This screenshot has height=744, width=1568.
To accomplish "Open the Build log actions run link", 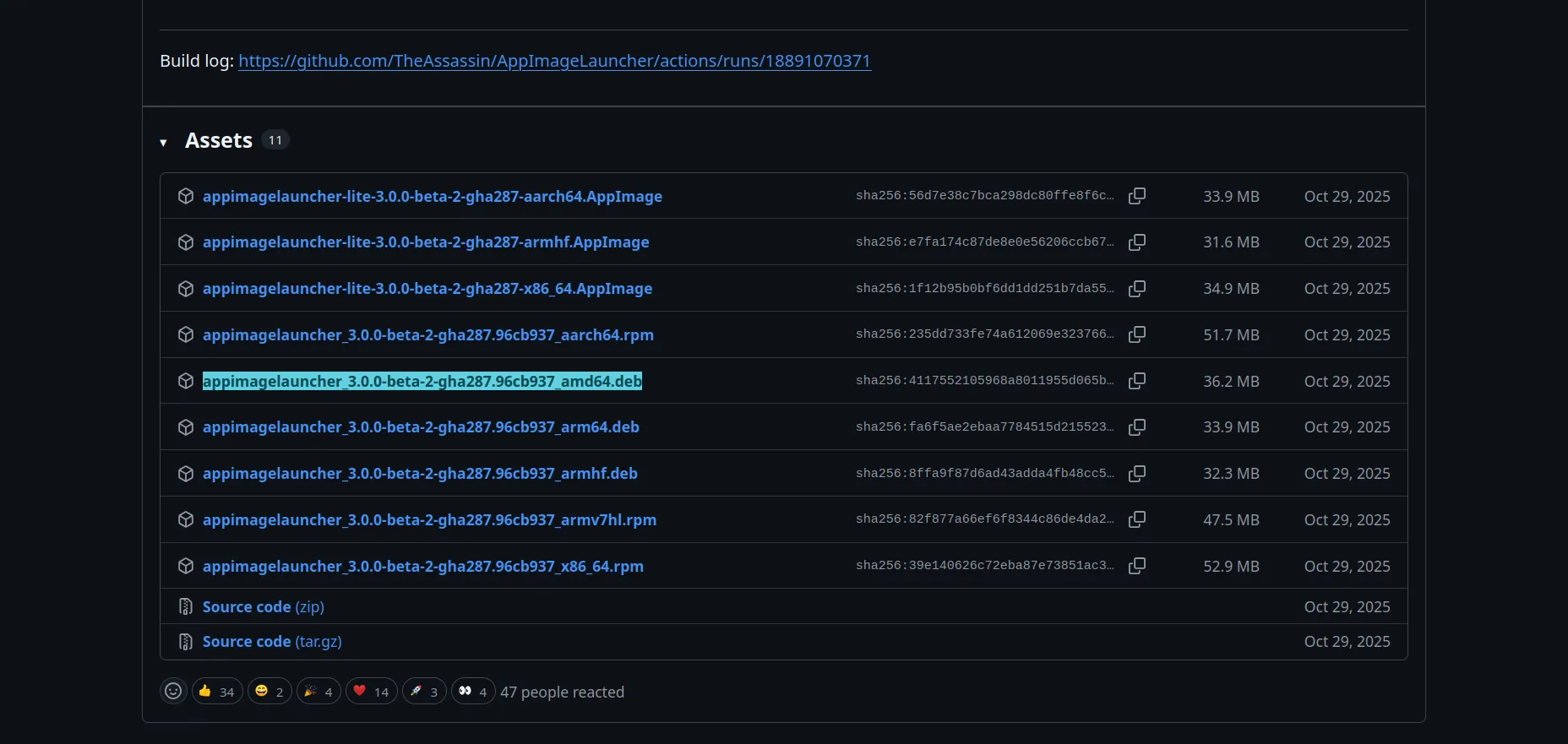I will pyautogui.click(x=554, y=61).
